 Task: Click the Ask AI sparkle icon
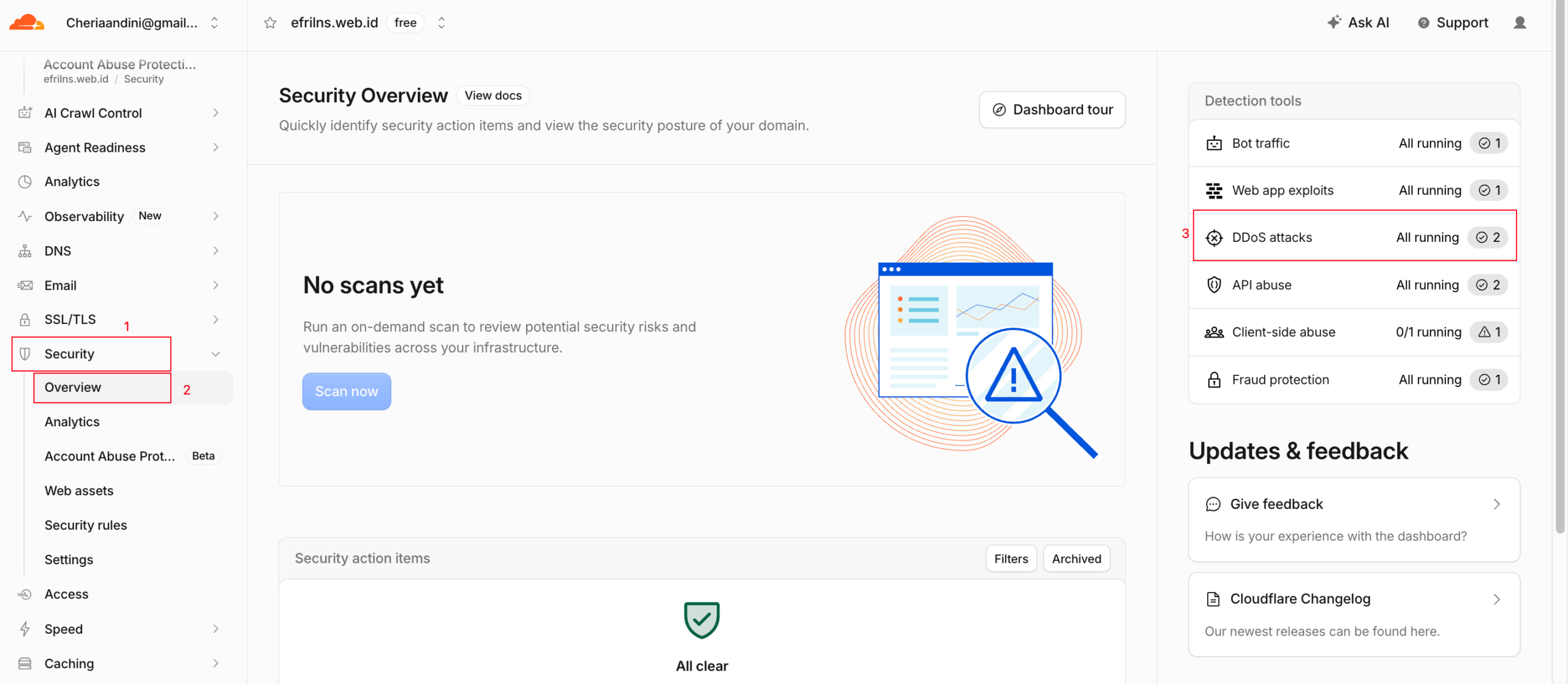[1334, 22]
